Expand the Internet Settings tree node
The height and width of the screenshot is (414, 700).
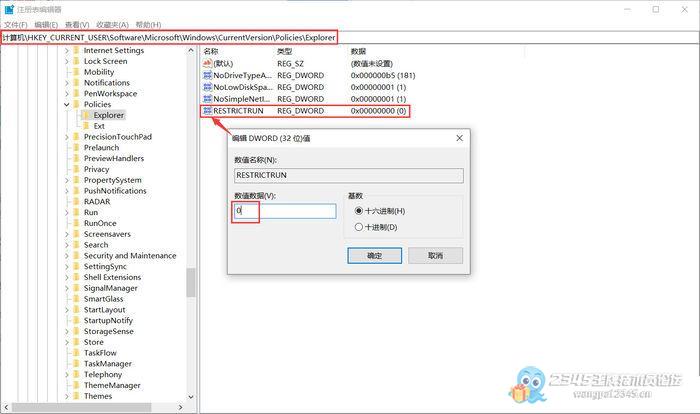67,50
